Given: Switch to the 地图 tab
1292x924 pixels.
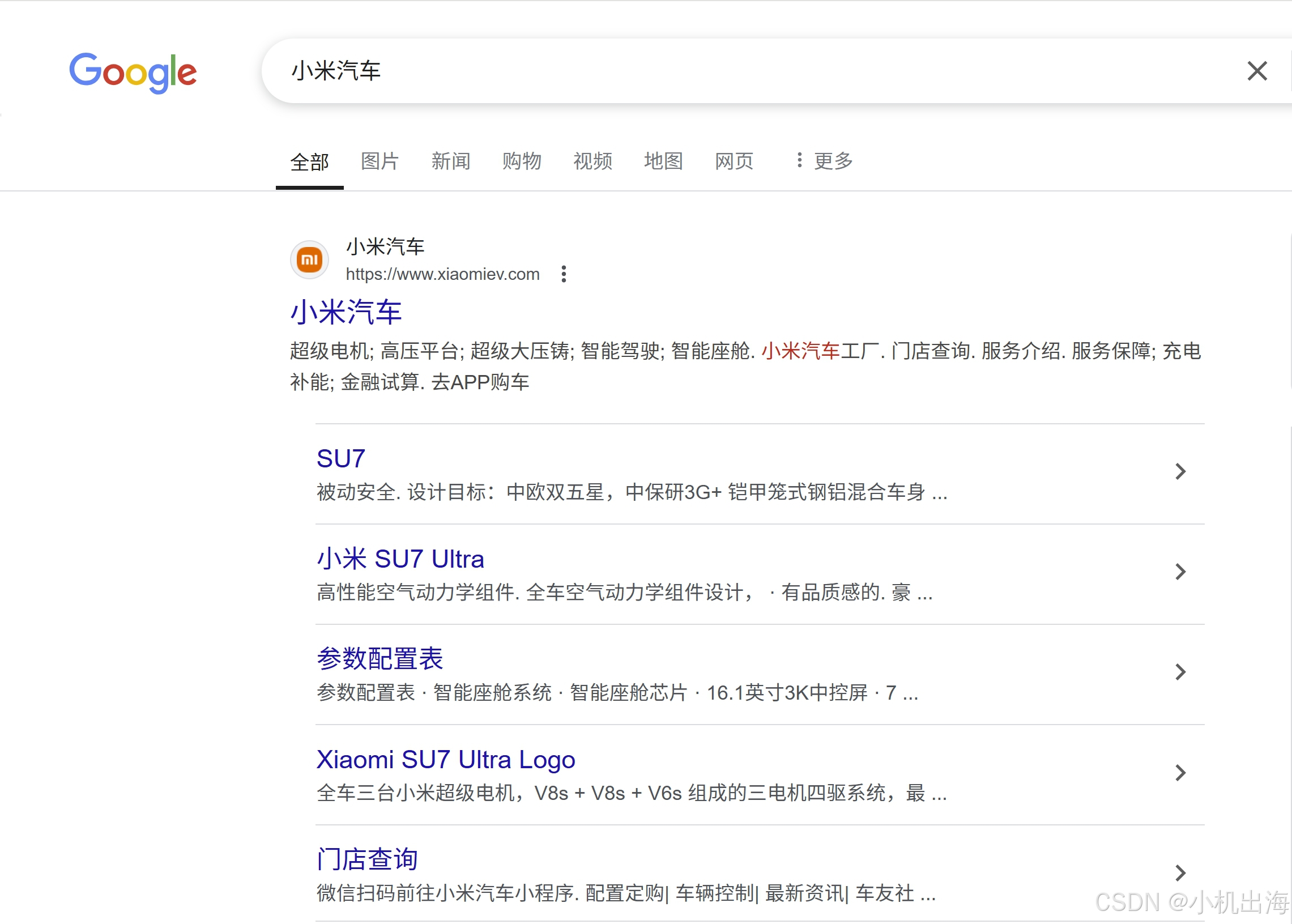Looking at the screenshot, I should pyautogui.click(x=663, y=161).
